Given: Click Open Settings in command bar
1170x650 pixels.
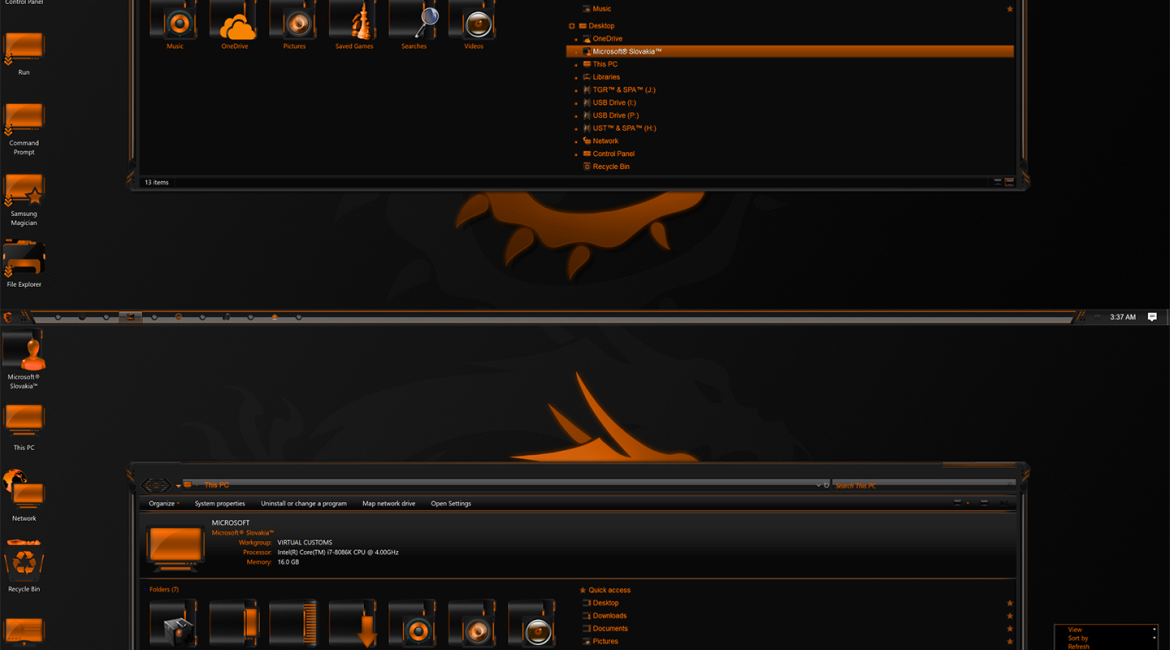Looking at the screenshot, I should 450,504.
